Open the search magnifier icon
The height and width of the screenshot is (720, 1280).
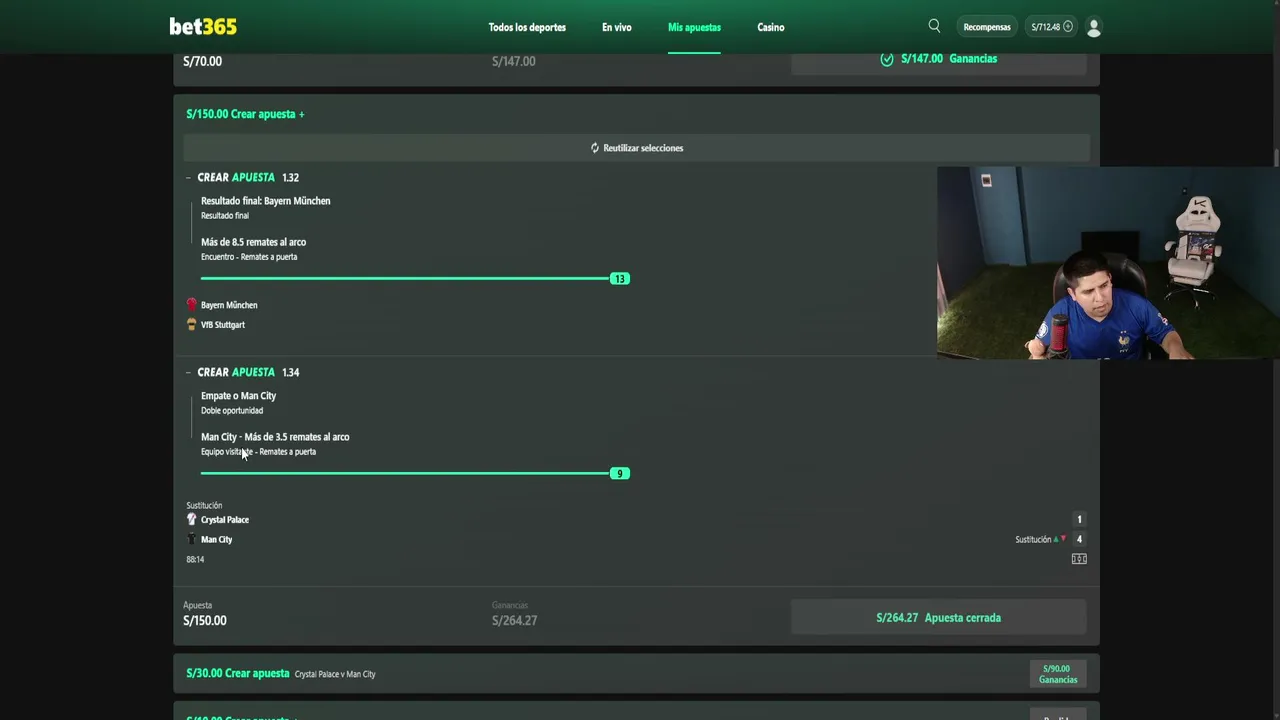coord(934,26)
